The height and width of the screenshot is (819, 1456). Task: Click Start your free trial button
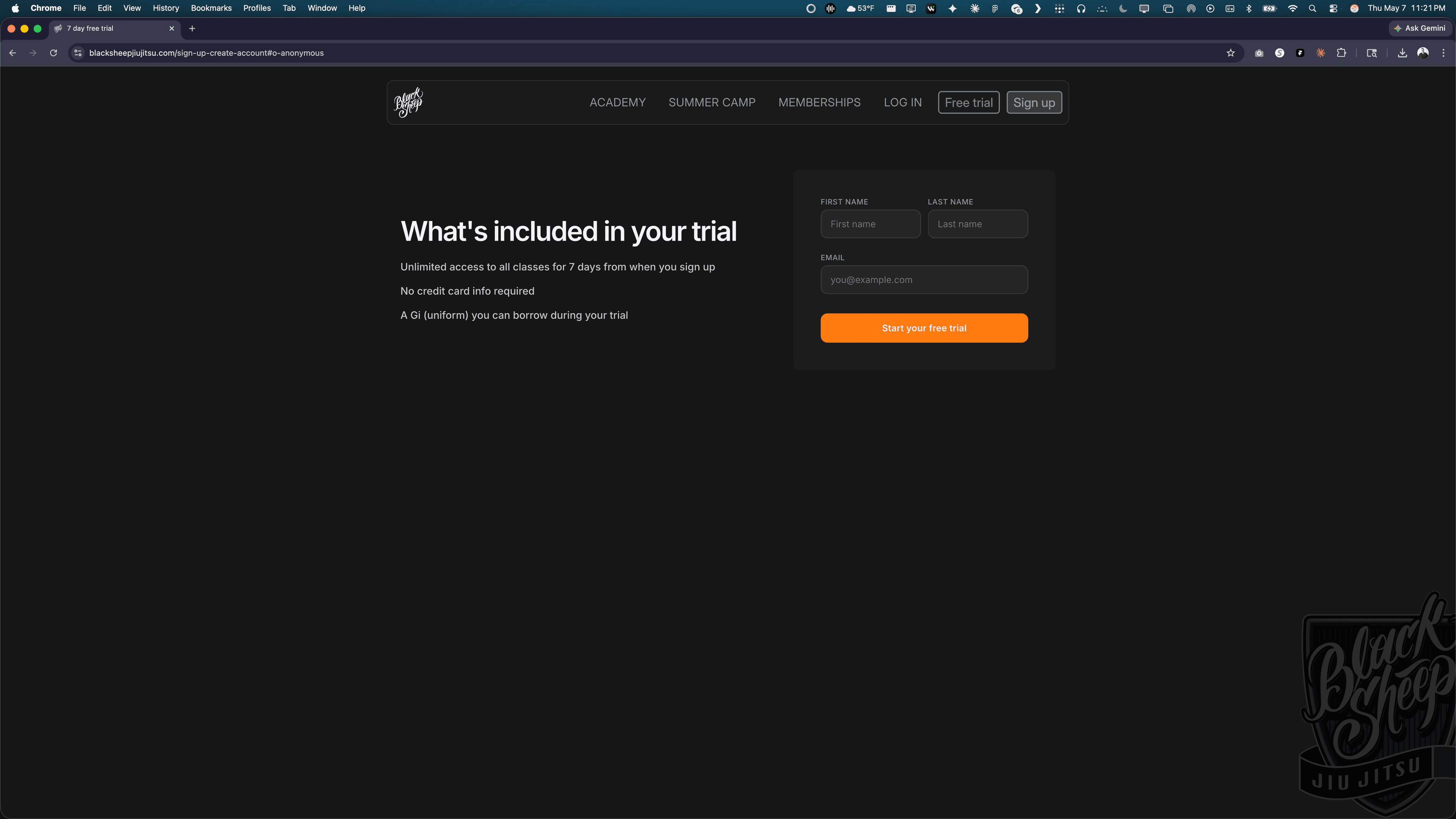coord(924,328)
